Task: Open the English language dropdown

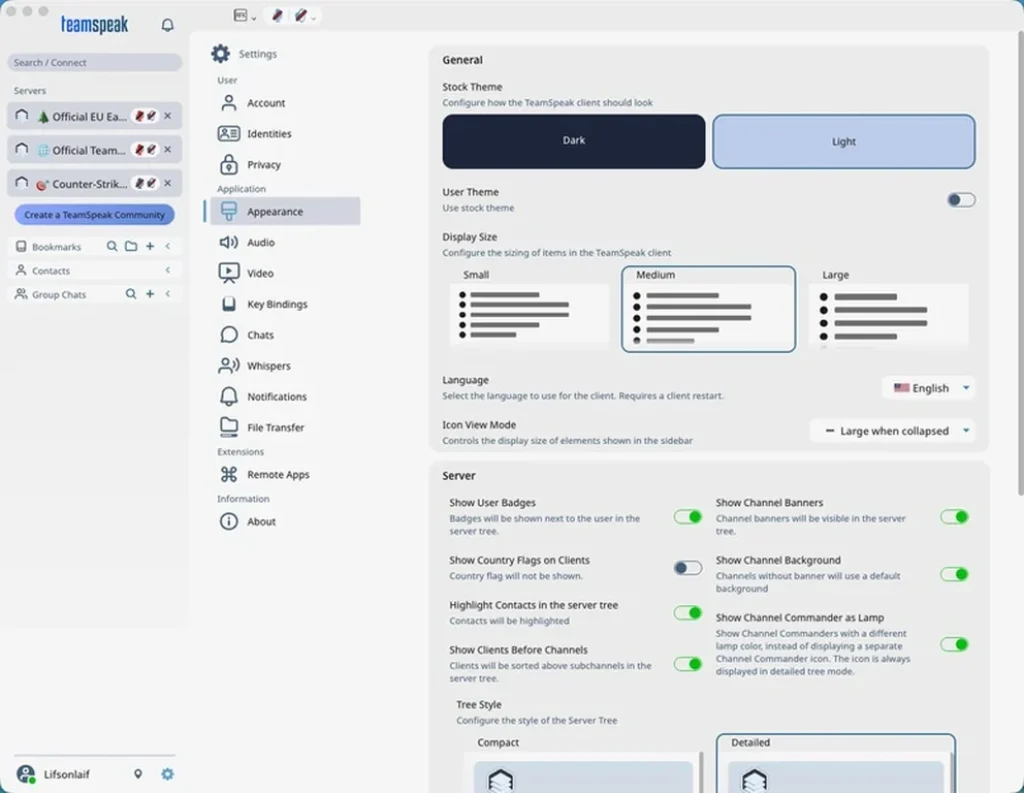Action: click(929, 388)
